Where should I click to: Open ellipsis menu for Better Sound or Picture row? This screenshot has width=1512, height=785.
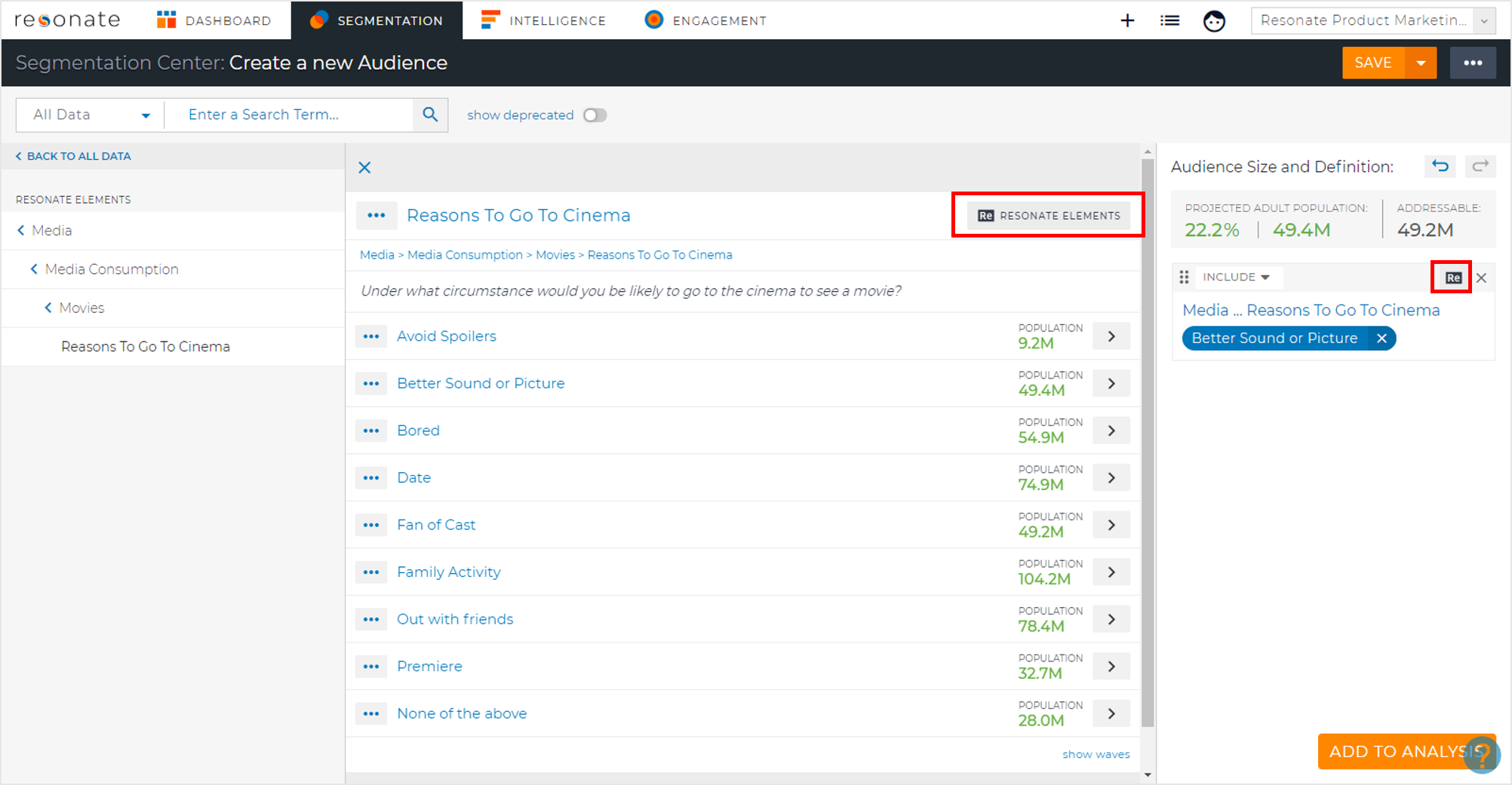pyautogui.click(x=371, y=384)
